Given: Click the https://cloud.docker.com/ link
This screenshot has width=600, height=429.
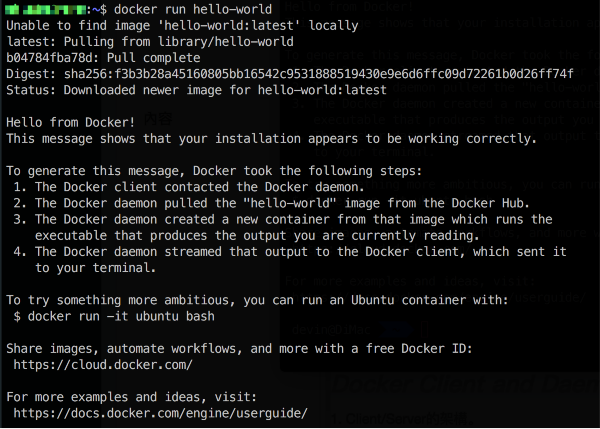Looking at the screenshot, I should pyautogui.click(x=103, y=365).
